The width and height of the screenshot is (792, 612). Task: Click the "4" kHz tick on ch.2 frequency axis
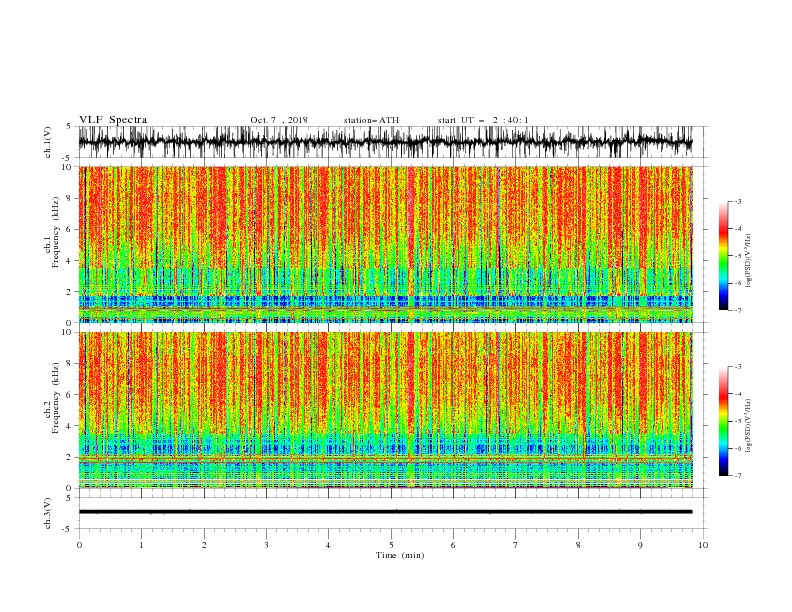[69, 426]
